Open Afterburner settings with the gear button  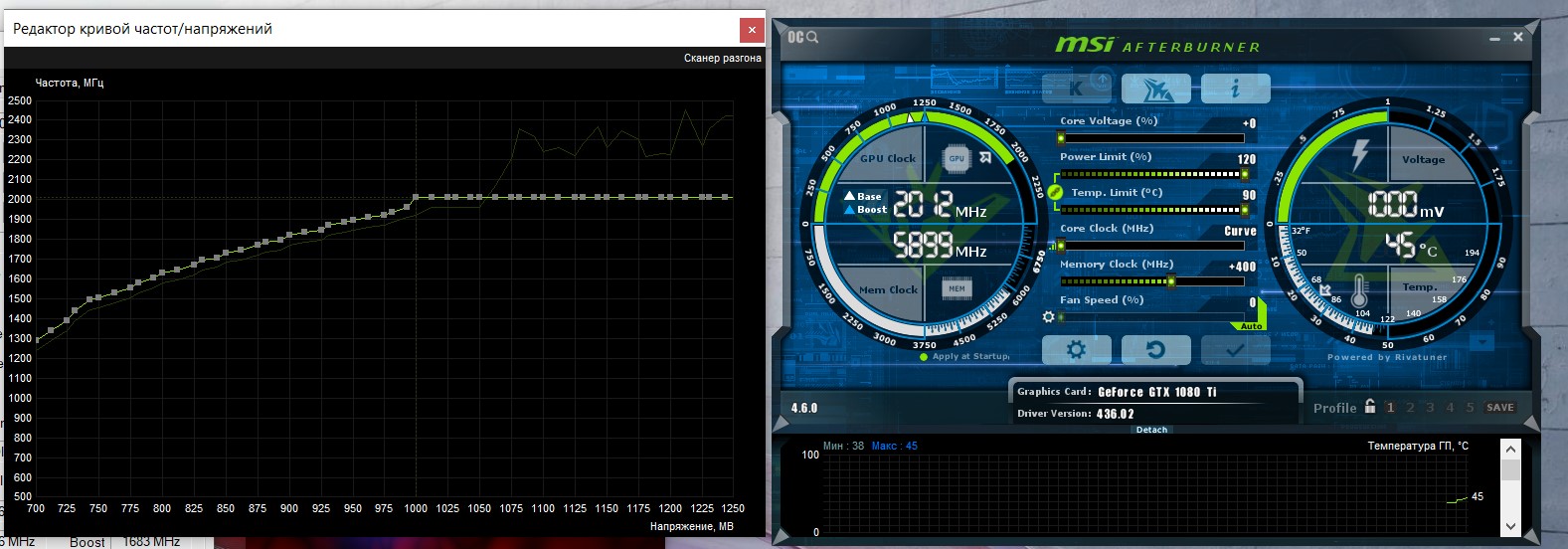tap(1076, 350)
